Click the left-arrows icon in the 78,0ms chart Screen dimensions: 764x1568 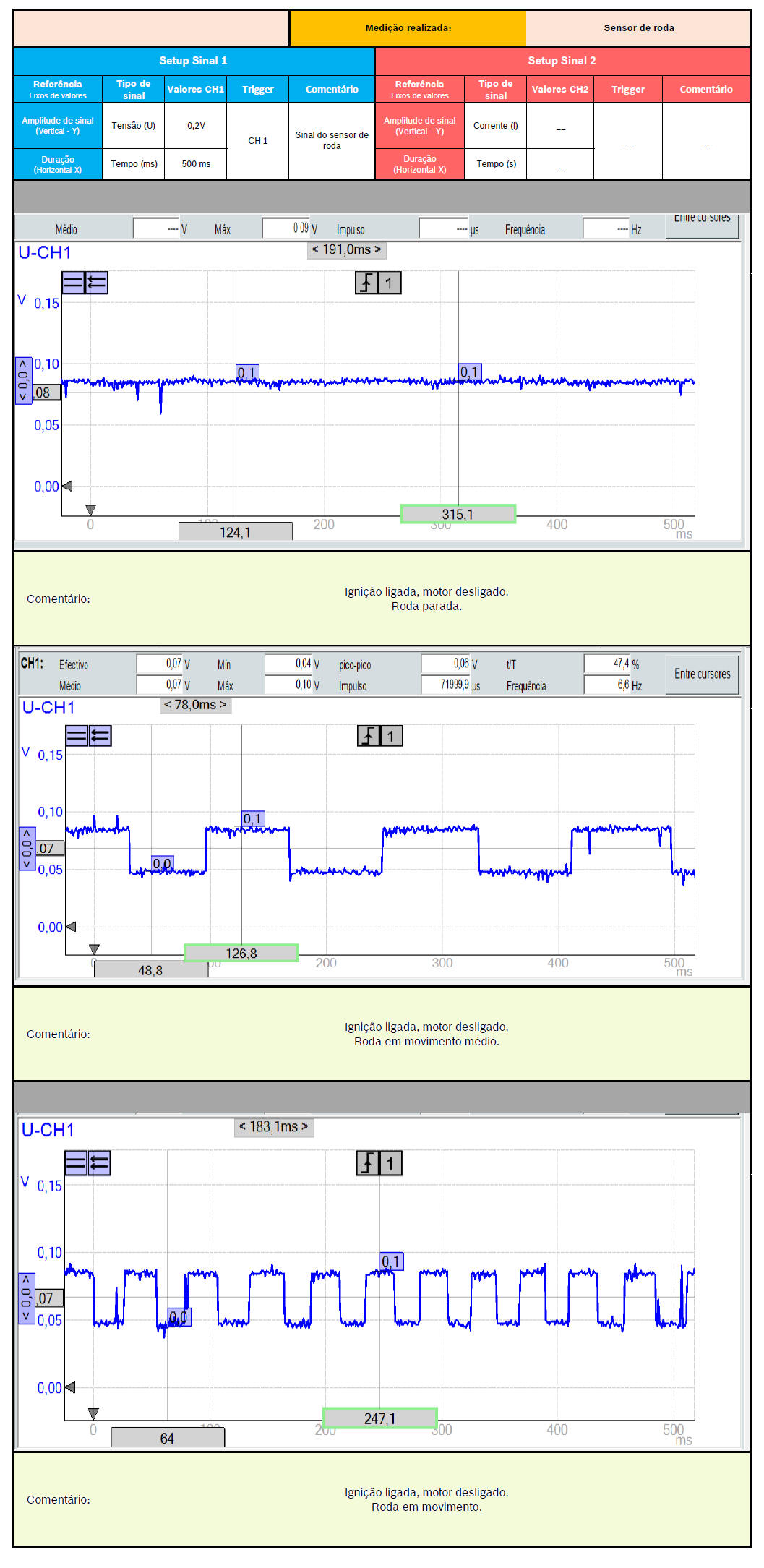pos(100,736)
